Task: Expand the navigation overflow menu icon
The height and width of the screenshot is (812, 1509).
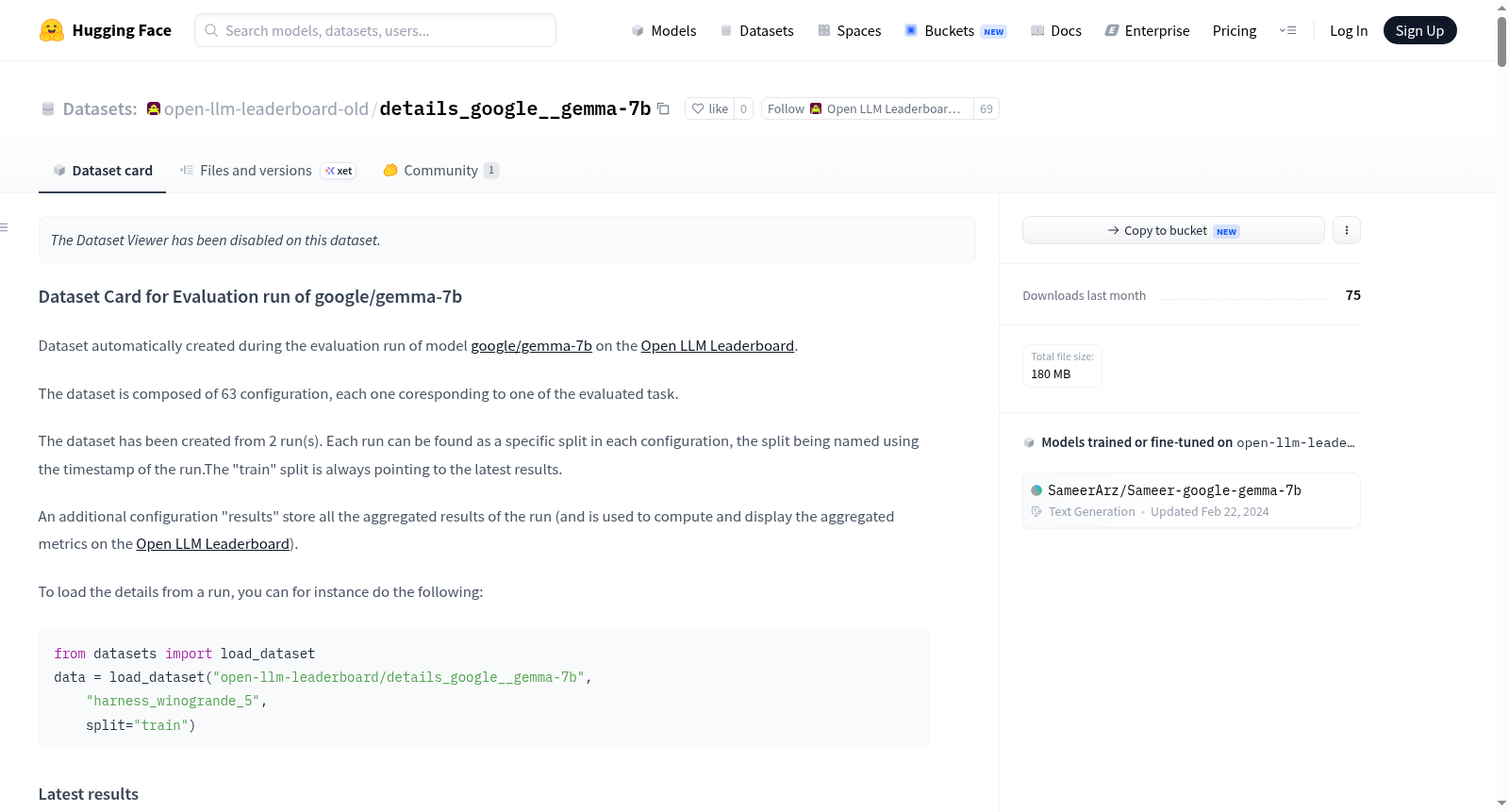Action: coord(1287,30)
